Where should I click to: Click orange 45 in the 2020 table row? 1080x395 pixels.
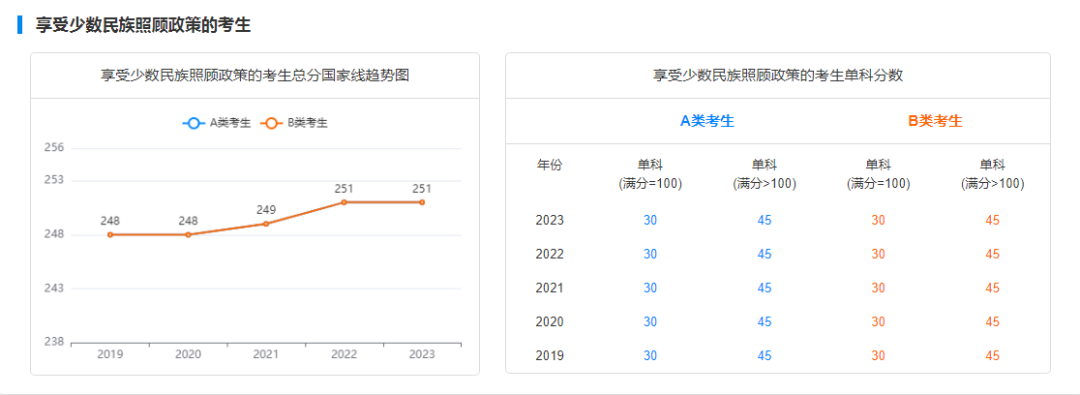[993, 322]
